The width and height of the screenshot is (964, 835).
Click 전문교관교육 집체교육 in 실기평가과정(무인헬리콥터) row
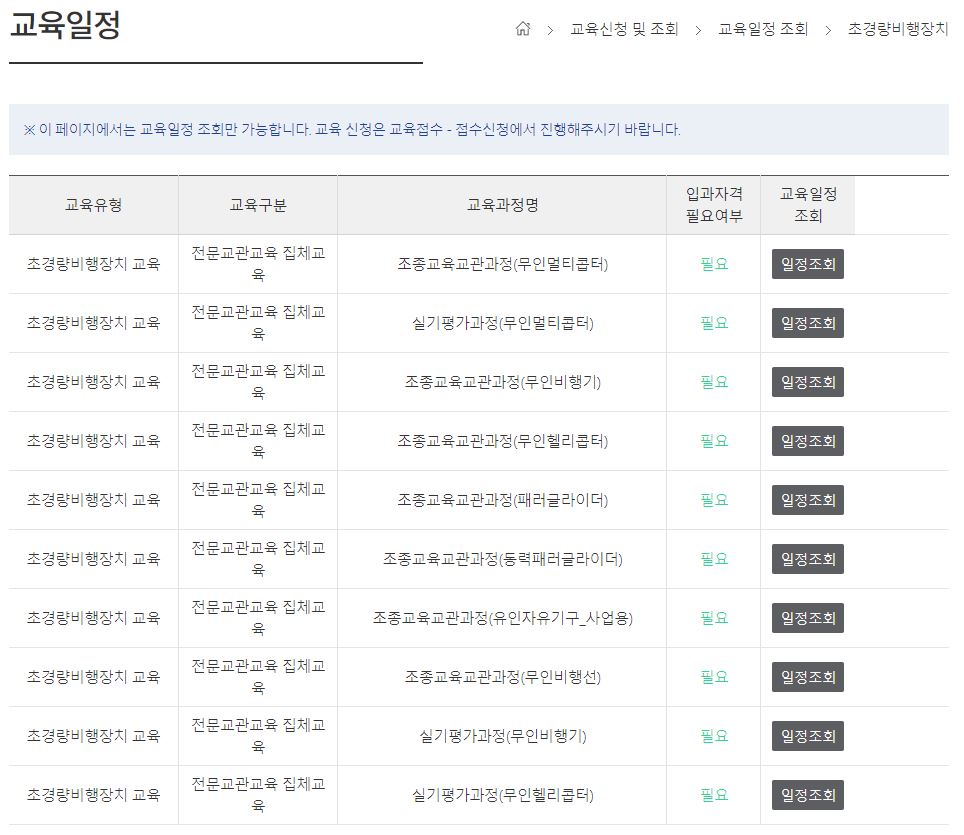(x=258, y=794)
